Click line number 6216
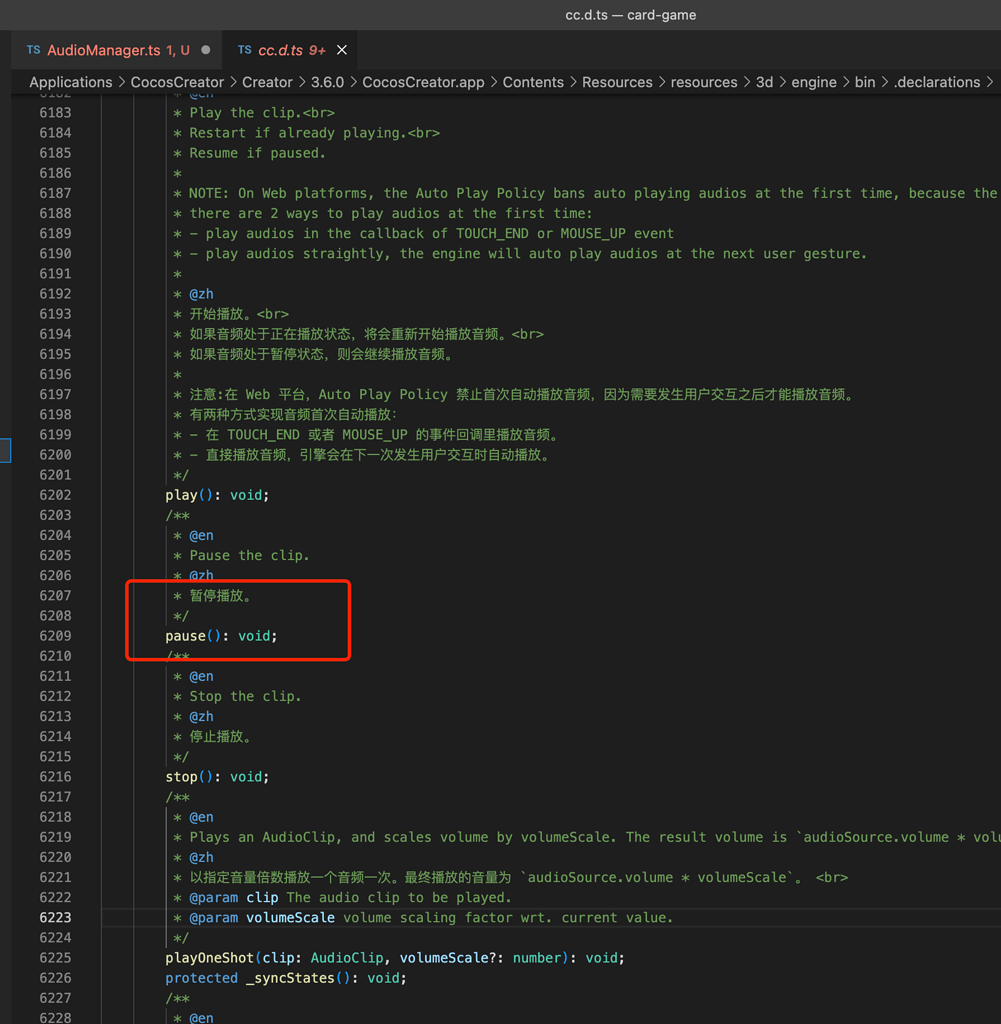This screenshot has width=1001, height=1024. coord(55,776)
